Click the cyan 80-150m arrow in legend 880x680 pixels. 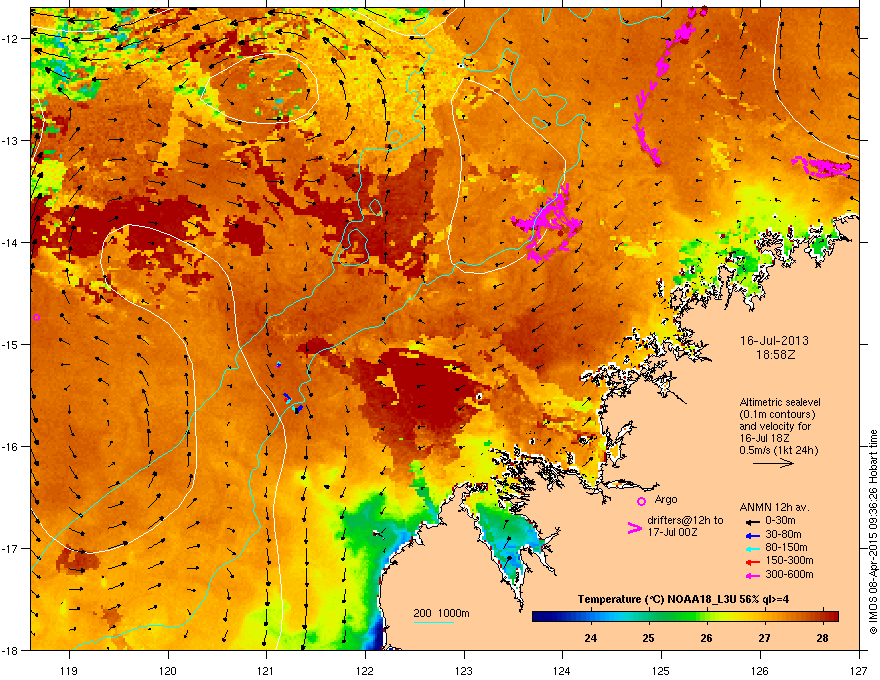[x=753, y=548]
